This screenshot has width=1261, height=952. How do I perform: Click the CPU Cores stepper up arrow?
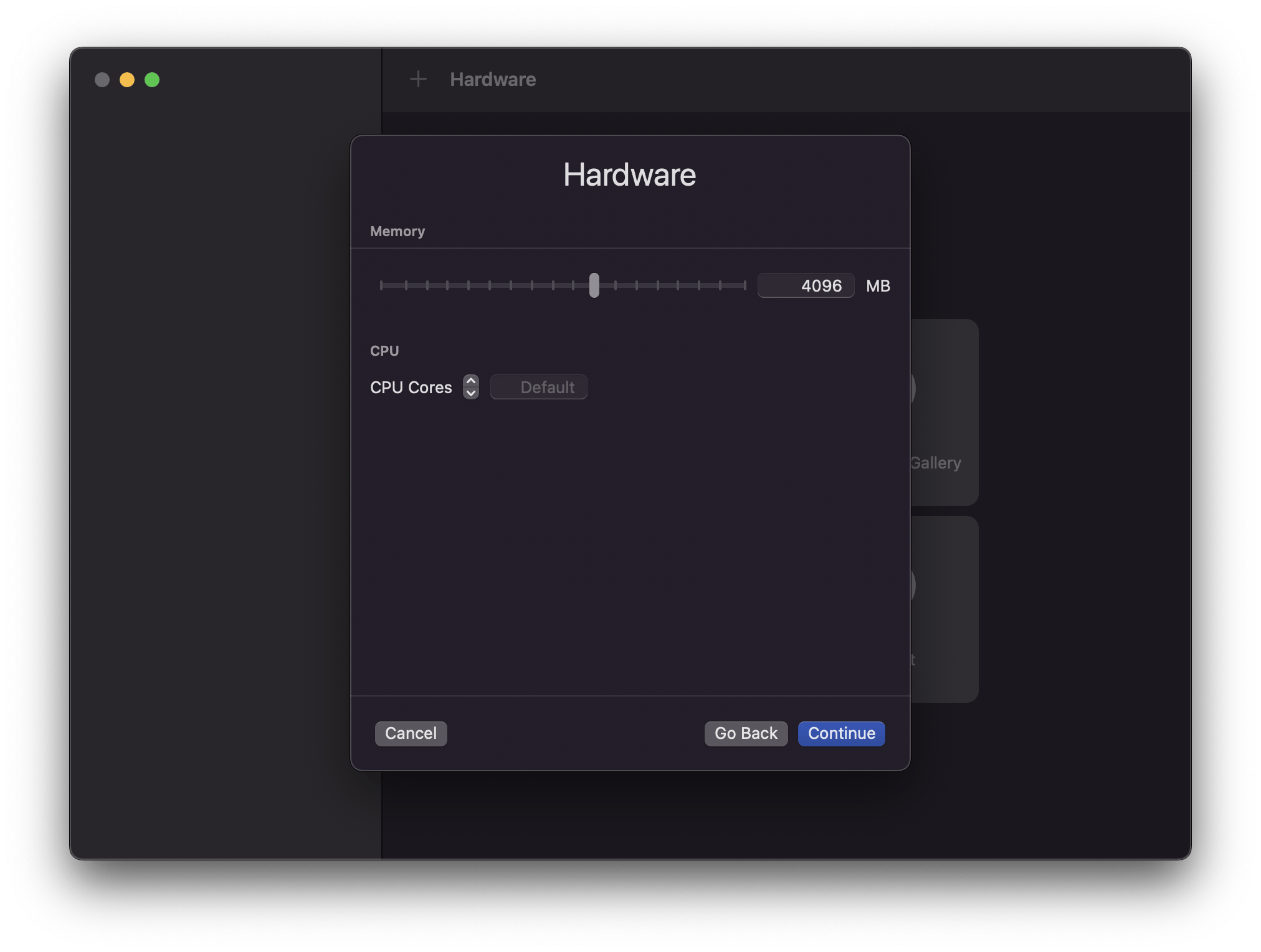(471, 381)
